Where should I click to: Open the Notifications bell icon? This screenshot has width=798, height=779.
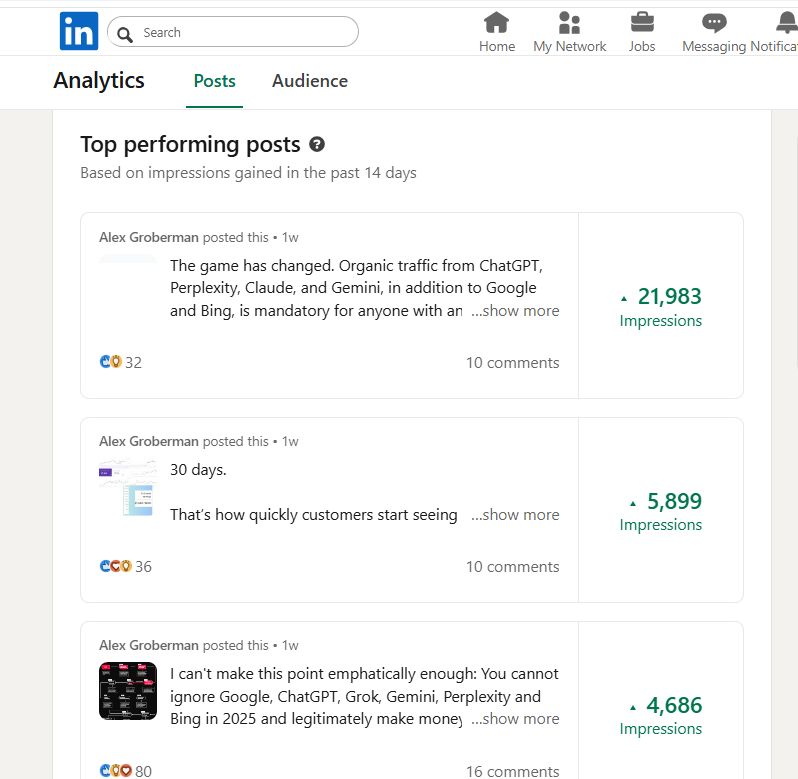[x=787, y=22]
